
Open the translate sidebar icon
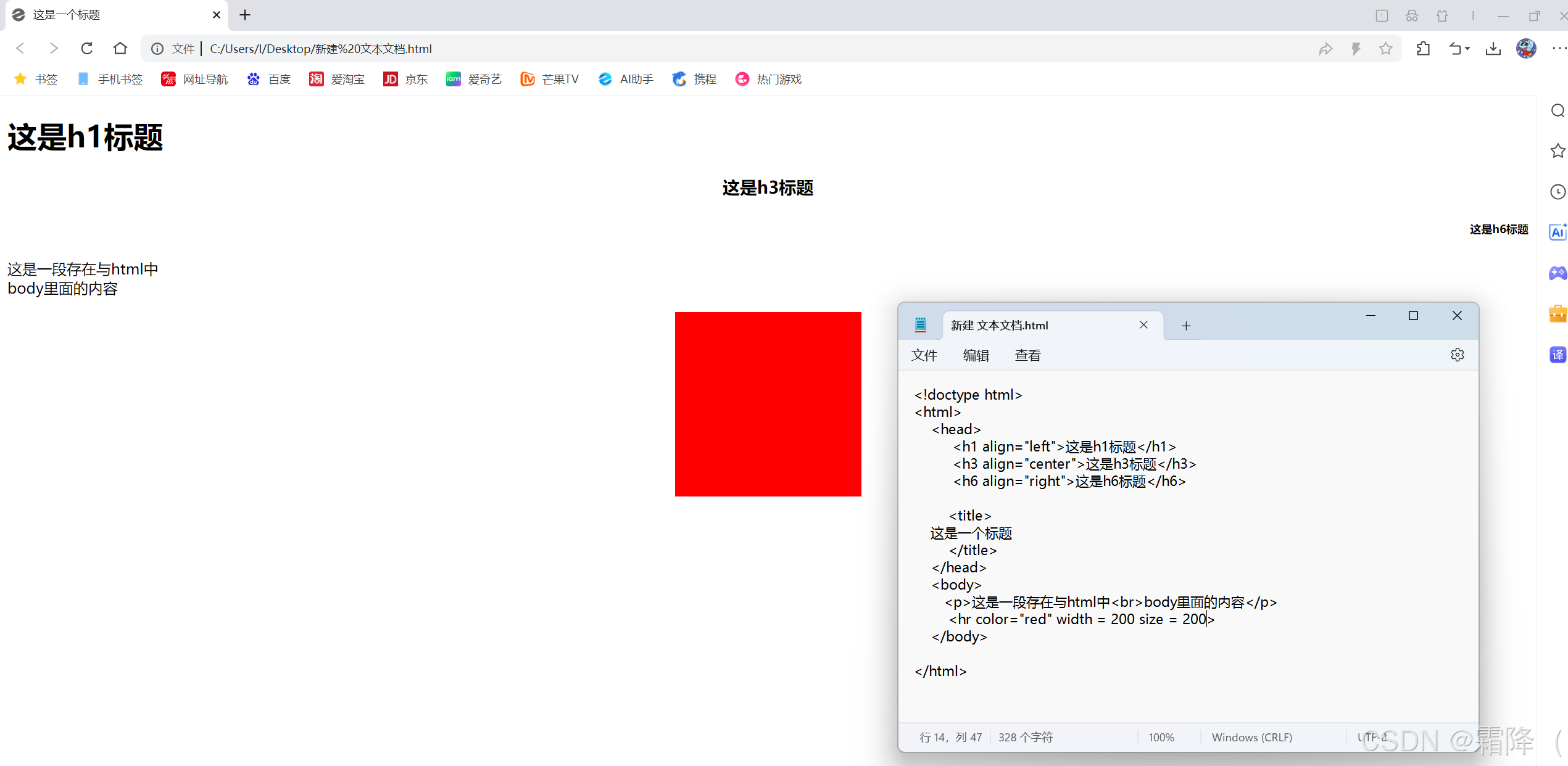pos(1558,355)
